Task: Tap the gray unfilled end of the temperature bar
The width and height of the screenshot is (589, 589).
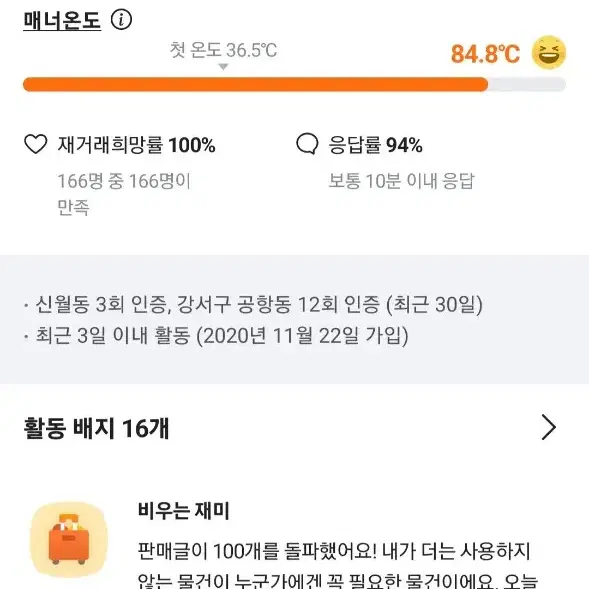Action: (527, 84)
